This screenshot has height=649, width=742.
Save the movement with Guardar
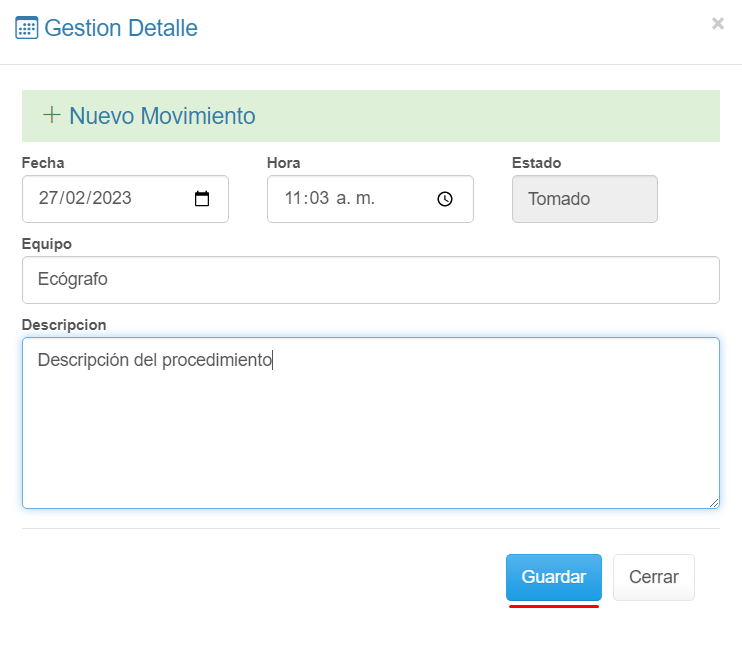pyautogui.click(x=553, y=577)
